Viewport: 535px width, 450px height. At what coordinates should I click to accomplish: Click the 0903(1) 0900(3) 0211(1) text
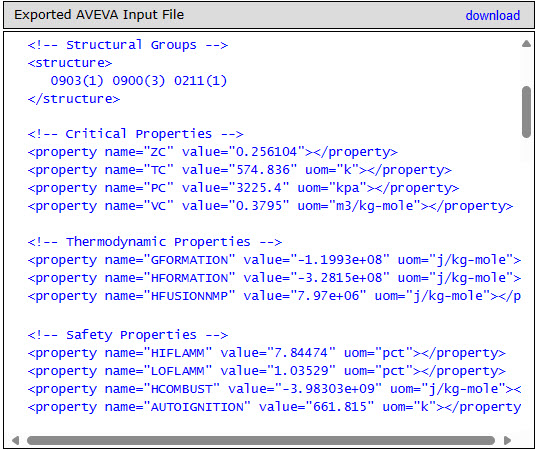coord(139,81)
